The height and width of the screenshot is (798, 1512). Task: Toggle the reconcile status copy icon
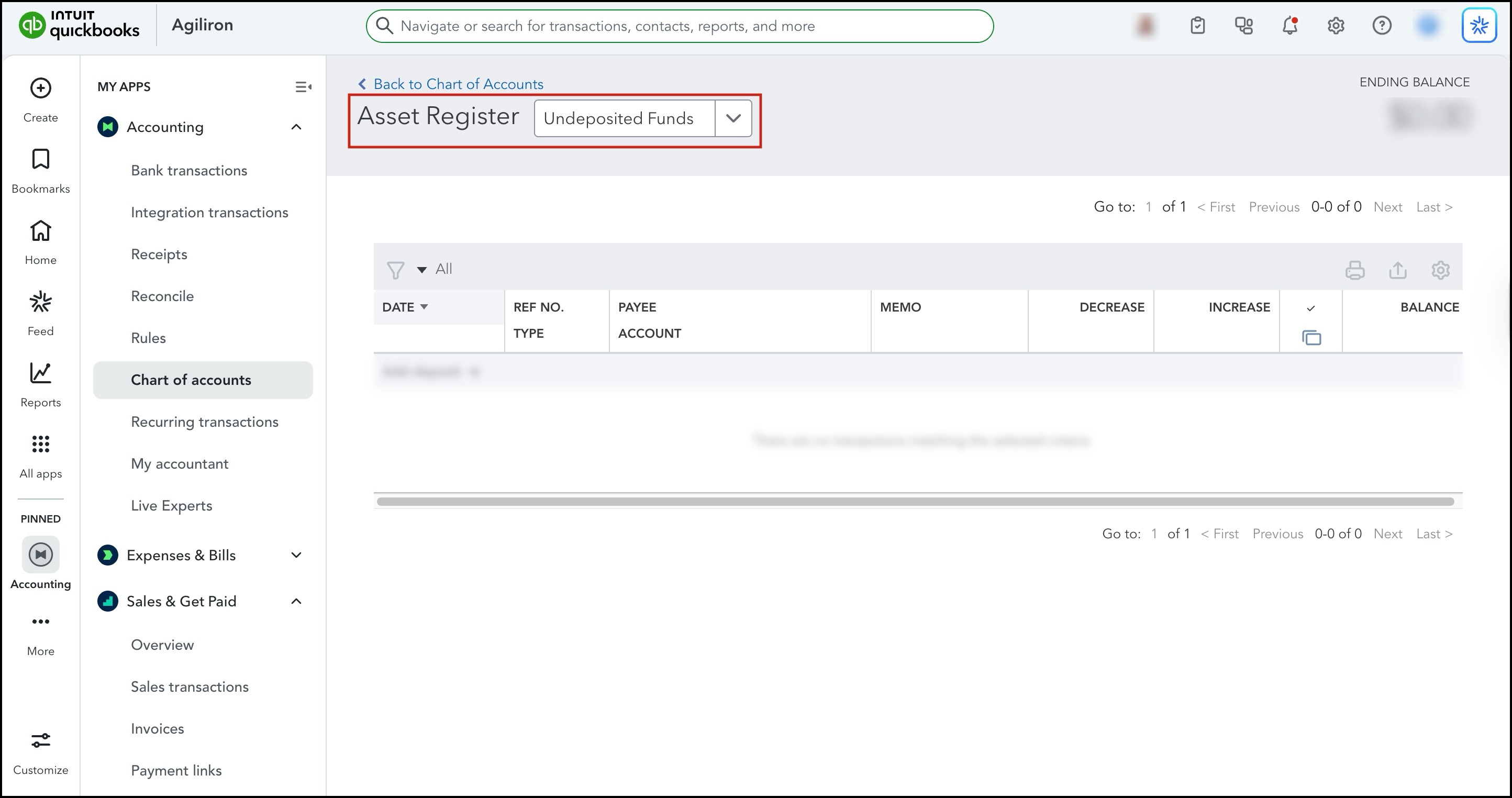pos(1311,338)
